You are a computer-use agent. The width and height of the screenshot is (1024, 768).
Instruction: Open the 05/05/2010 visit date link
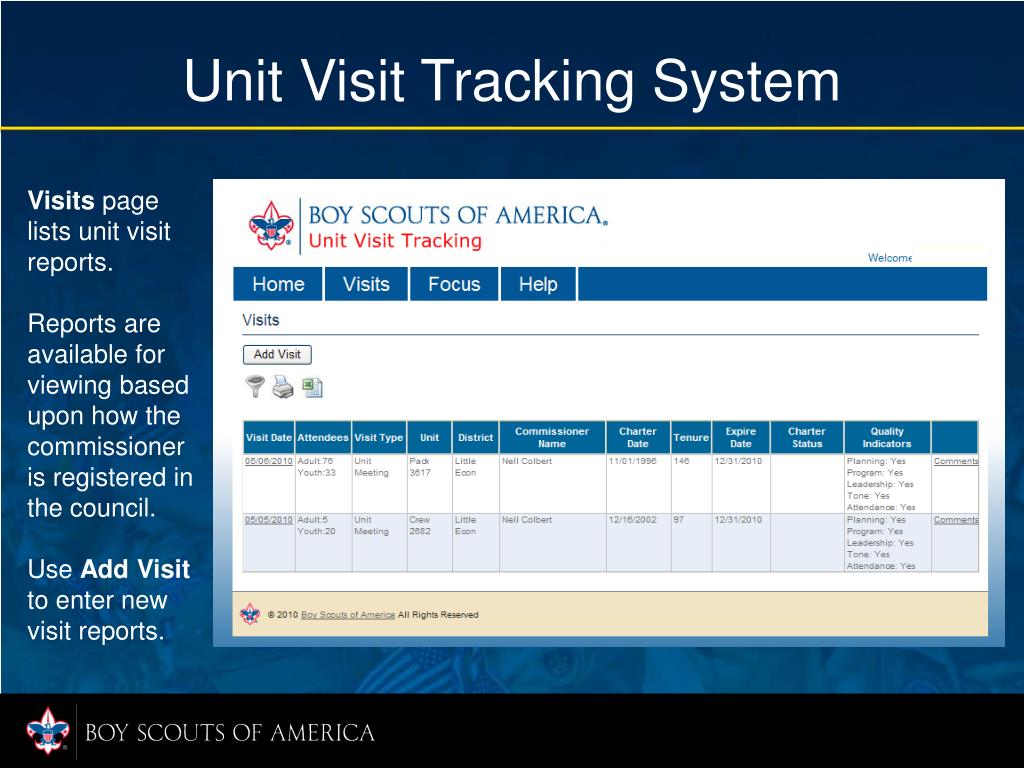[268, 520]
